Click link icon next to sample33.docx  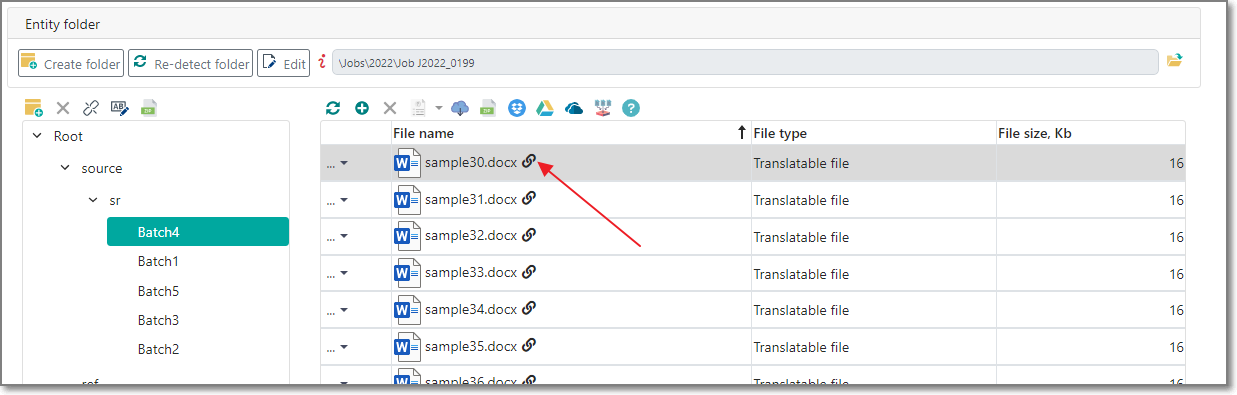click(529, 272)
